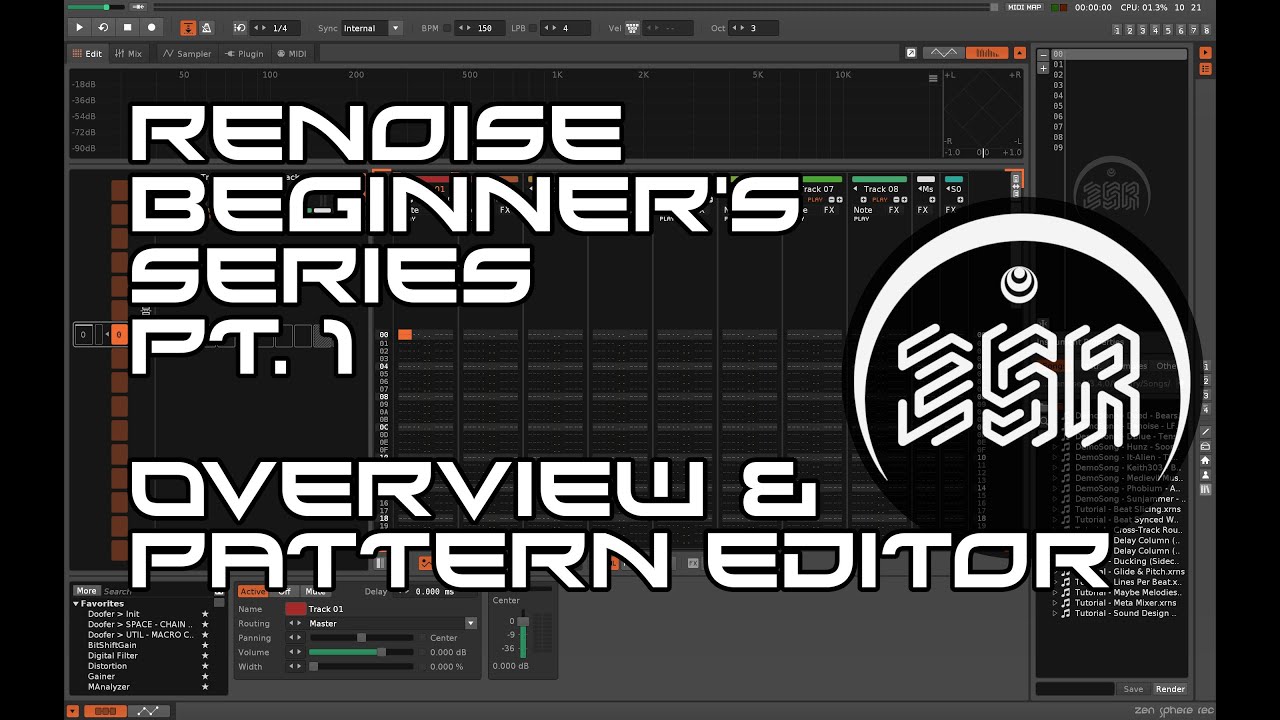The image size is (1280, 720).
Task: Expand Tutorial - Meta Mixer.xrns entry
Action: tap(1054, 603)
